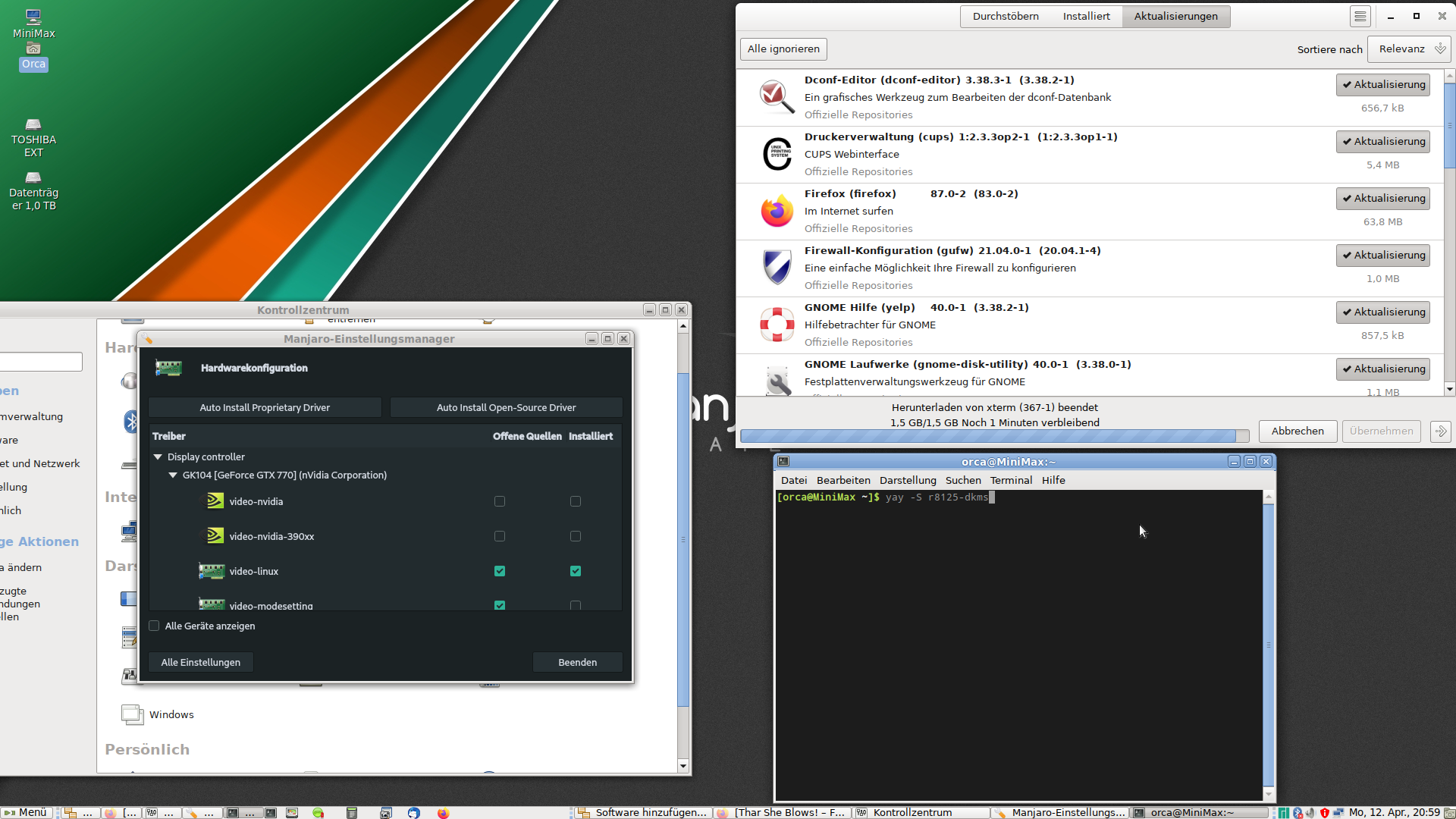The height and width of the screenshot is (819, 1456).
Task: Click the updates list vertical scrollbar
Action: (x=1449, y=233)
